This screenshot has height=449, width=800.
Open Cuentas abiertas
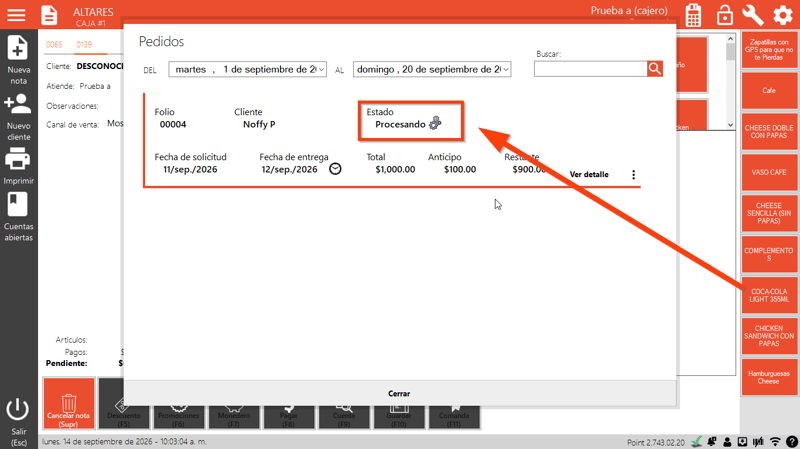coord(18,217)
